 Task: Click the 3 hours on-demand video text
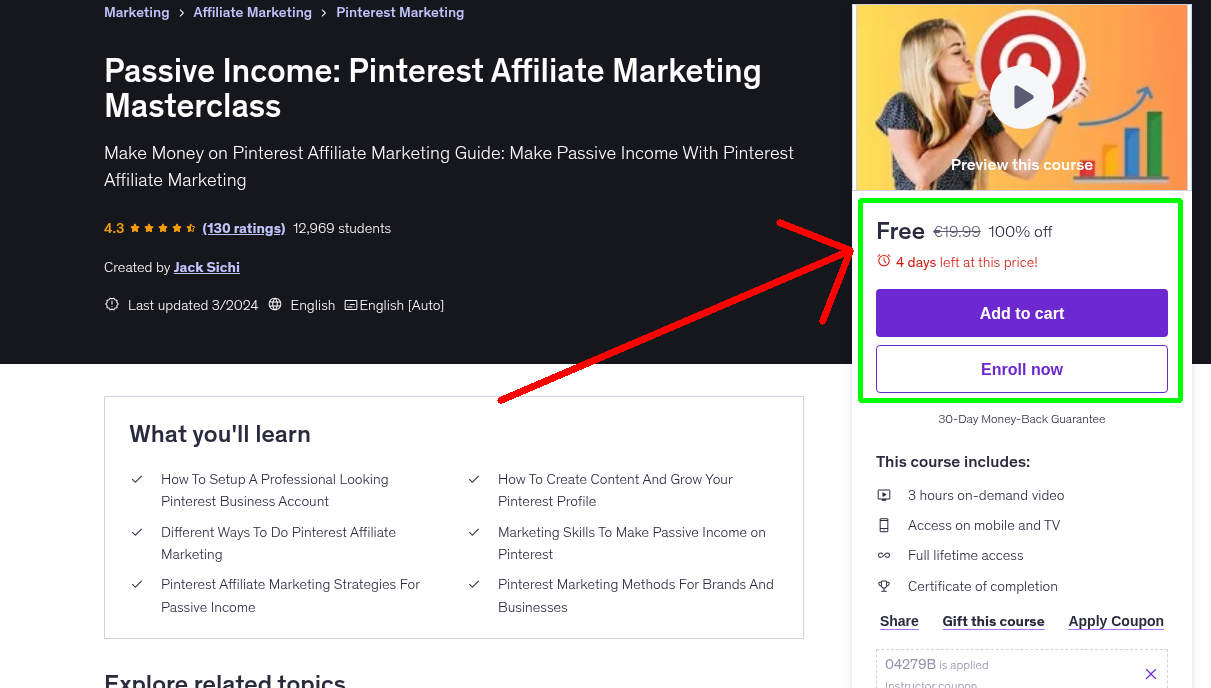(986, 495)
